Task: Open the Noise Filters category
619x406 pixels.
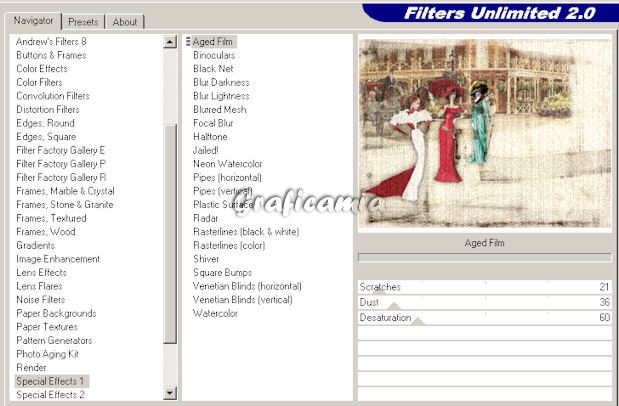Action: (x=40, y=300)
